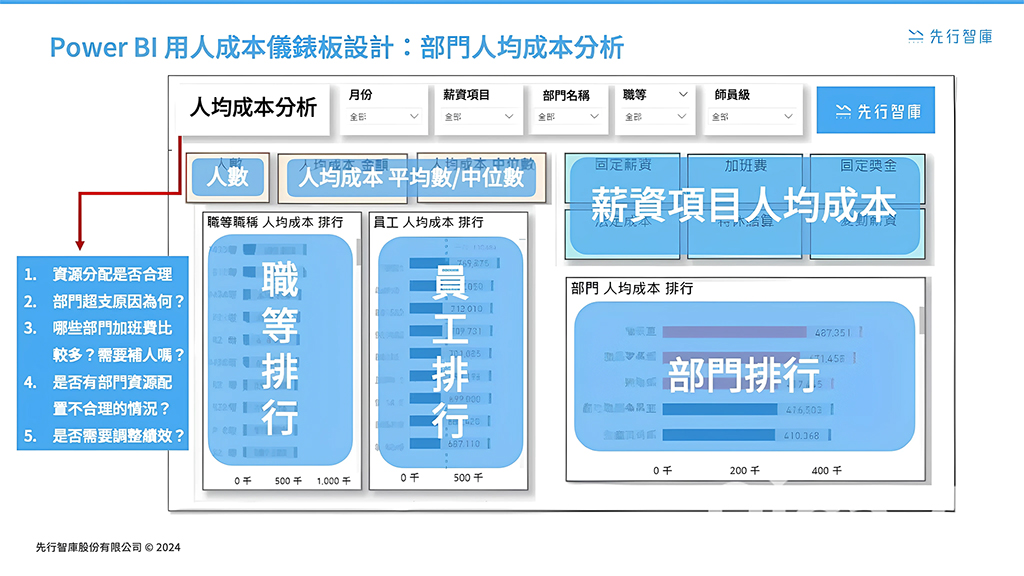Click the footer '先行智庫股份有限公司 © 2024'
The image size is (1024, 576).
click(x=108, y=547)
